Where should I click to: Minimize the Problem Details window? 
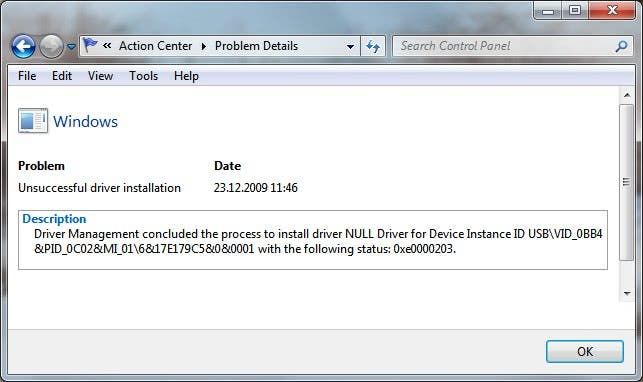548,10
